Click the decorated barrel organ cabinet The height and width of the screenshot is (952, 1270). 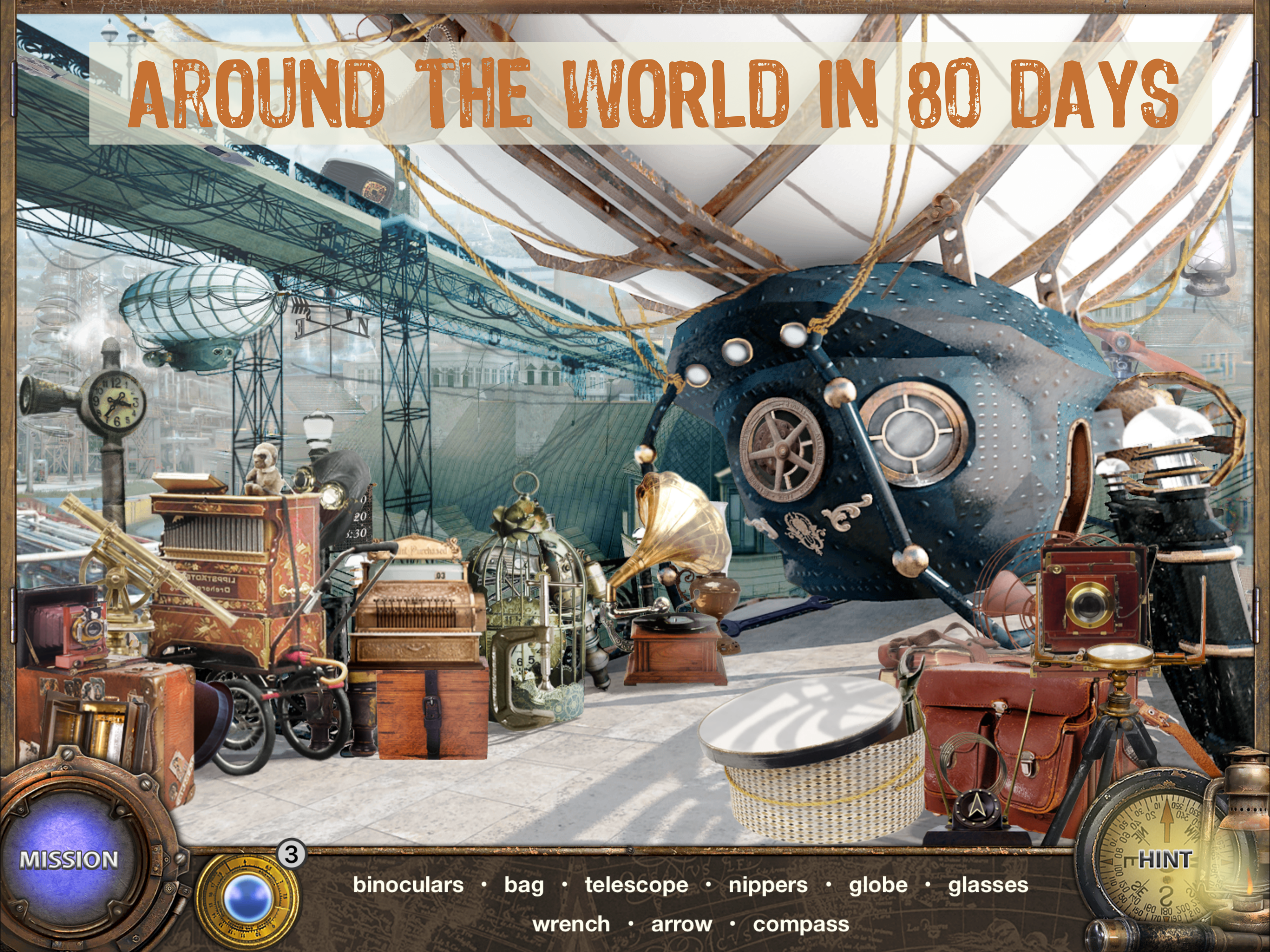pyautogui.click(x=238, y=580)
